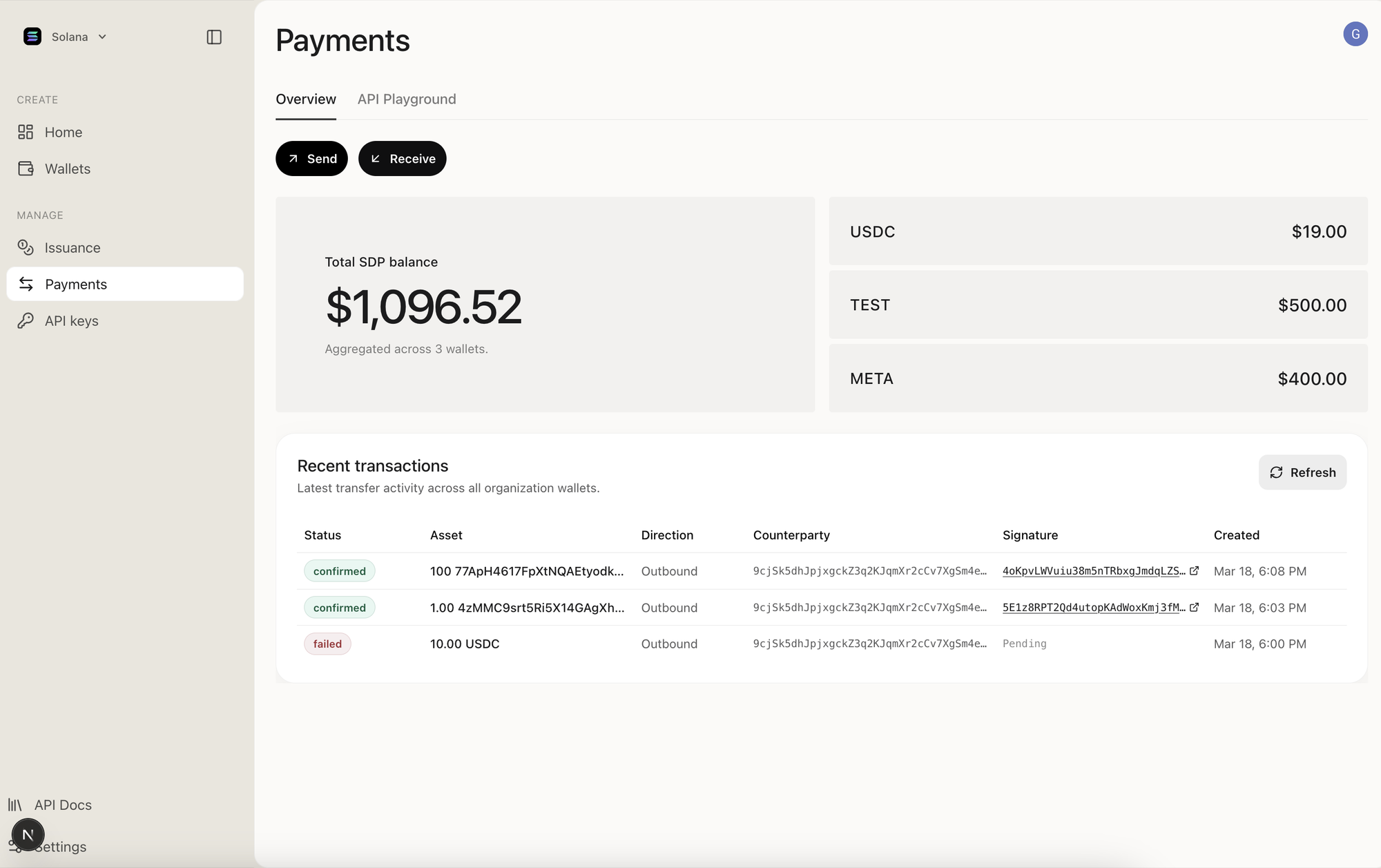The width and height of the screenshot is (1381, 868).
Task: Select the USDC balance card
Action: coord(1097,231)
